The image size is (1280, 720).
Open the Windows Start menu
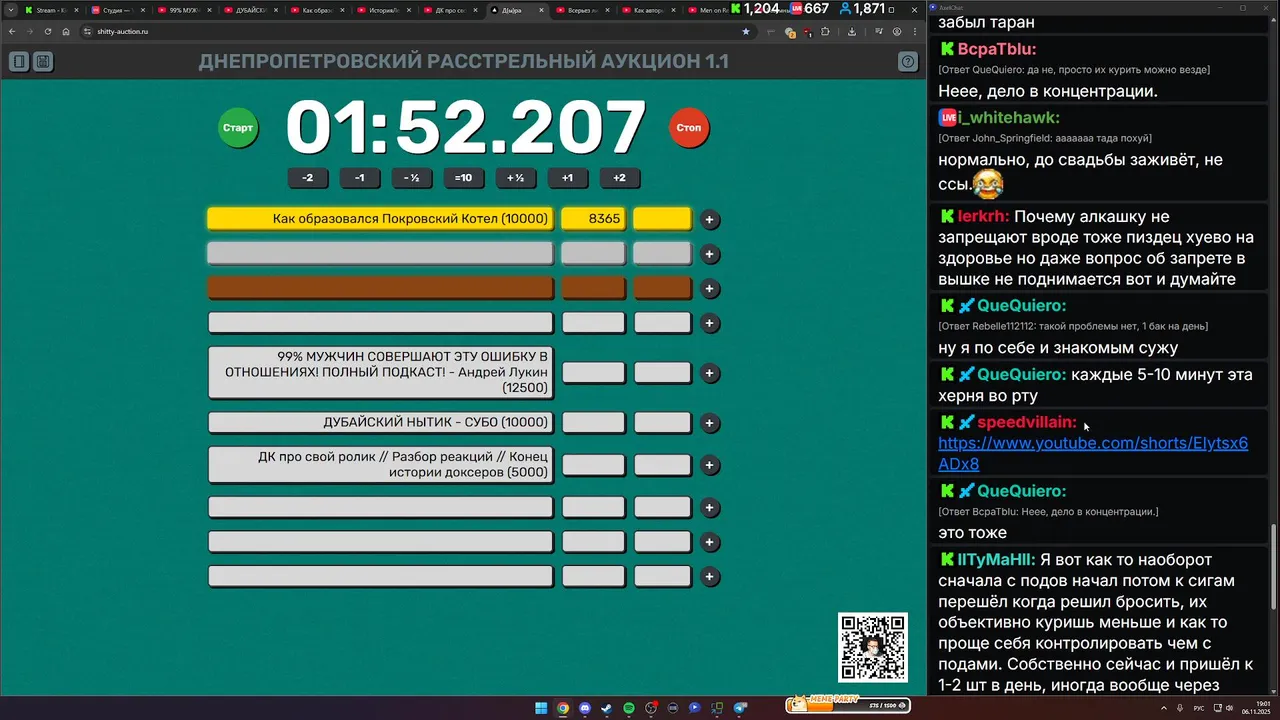pos(541,708)
